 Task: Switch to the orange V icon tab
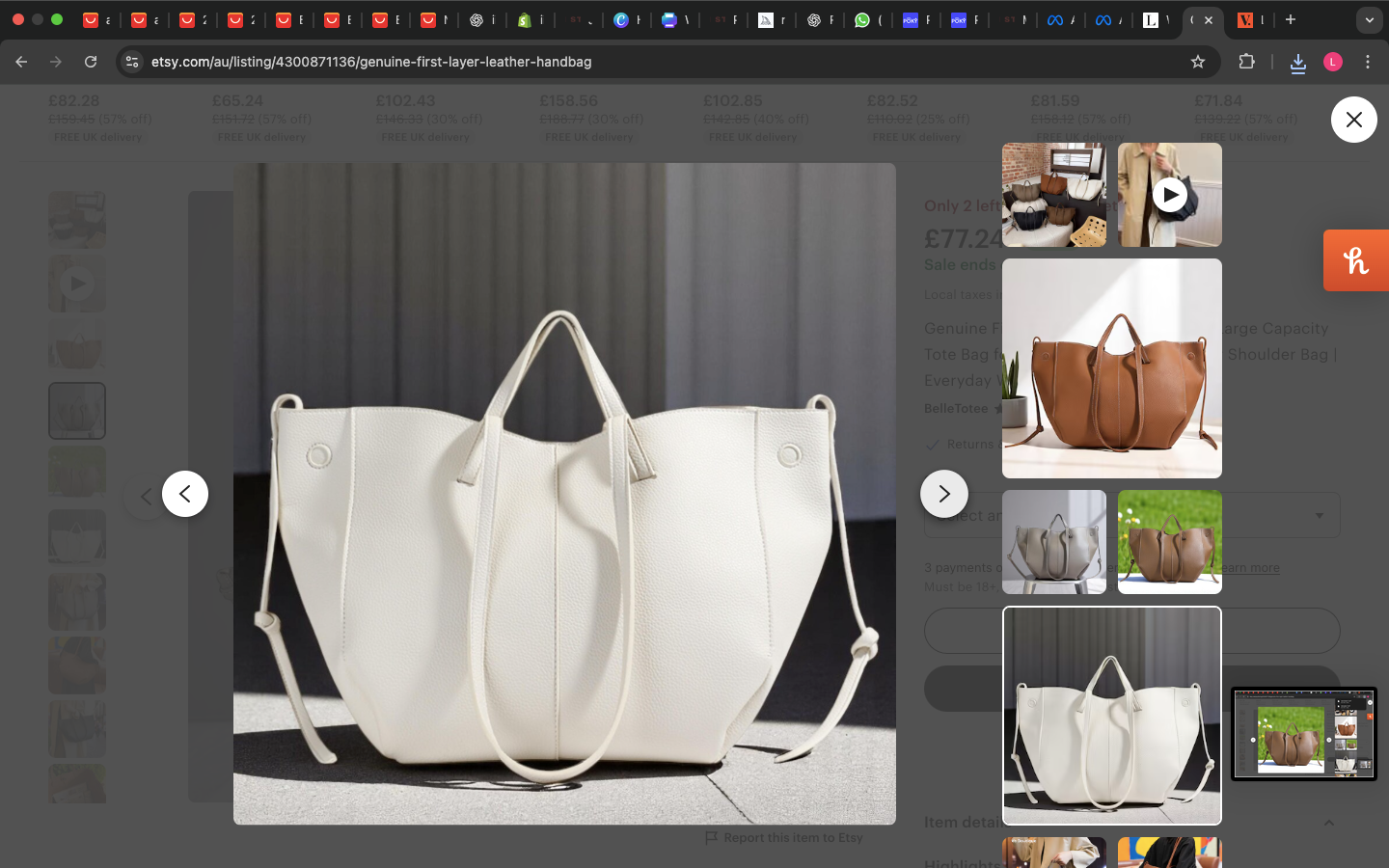pyautogui.click(x=1251, y=19)
